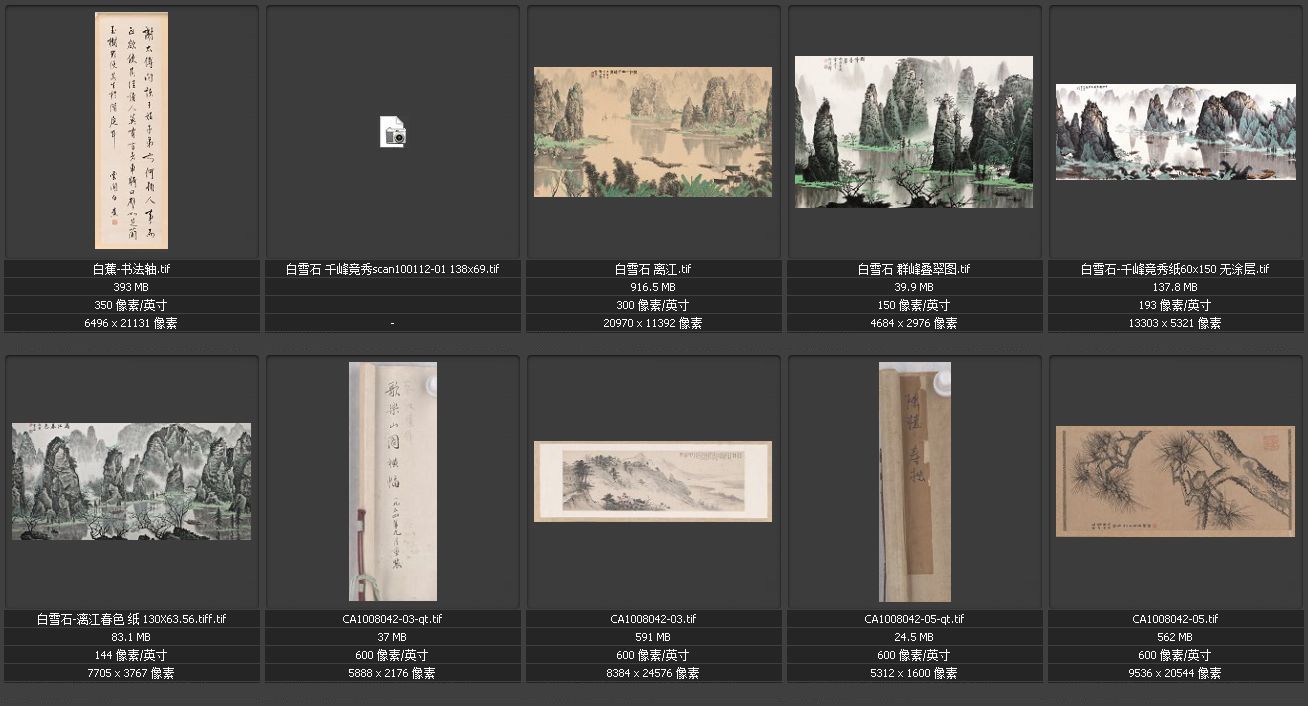Image resolution: width=1308 pixels, height=706 pixels.
Task: Click the 20970 x 11392 像素 dimensions text
Action: [x=653, y=323]
